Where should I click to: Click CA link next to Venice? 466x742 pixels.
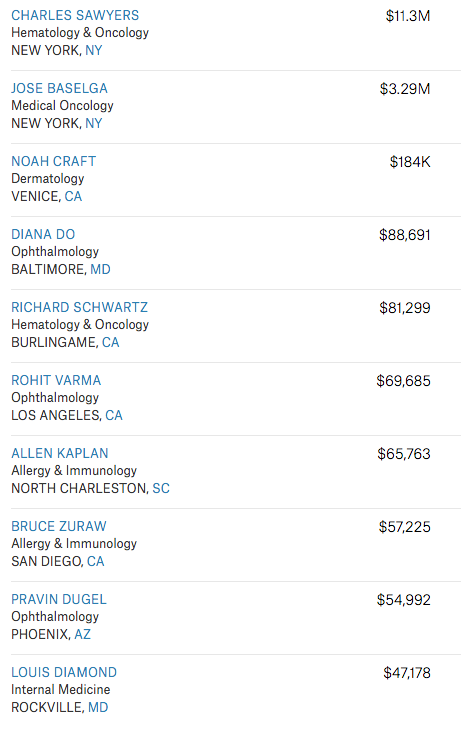73,196
